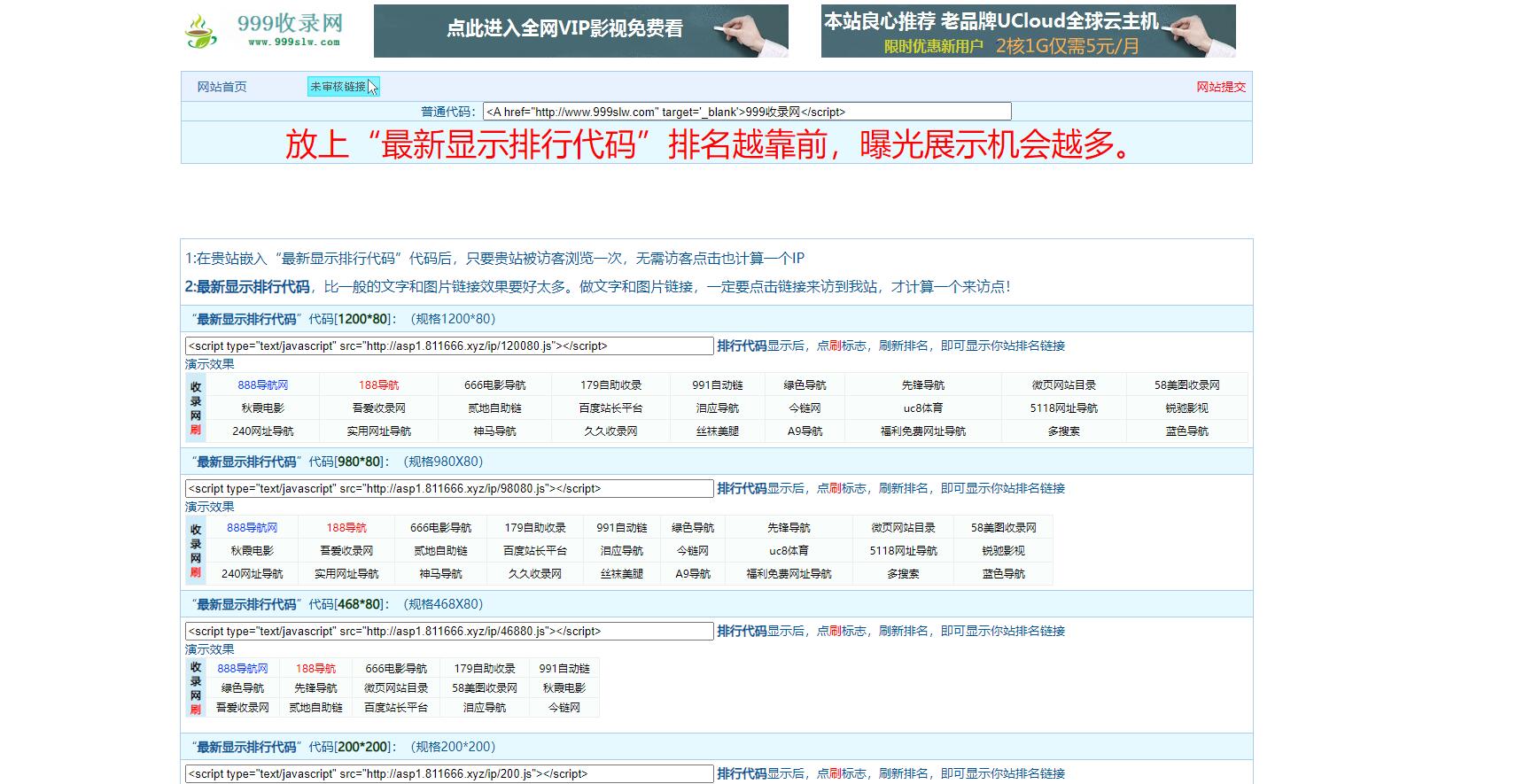Open 贰地自助链 in the 1200*80 demo table
This screenshot has width=1516, height=784.
[x=495, y=408]
